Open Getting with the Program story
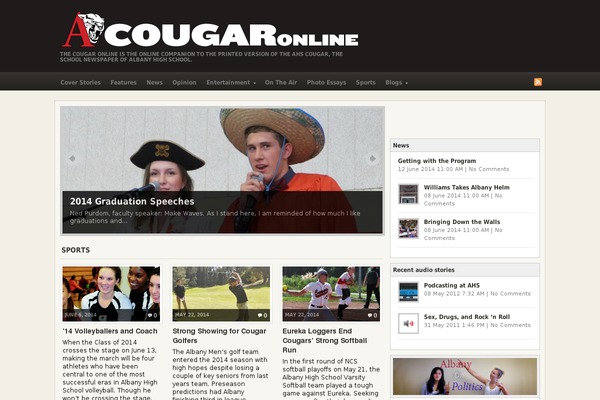The width and height of the screenshot is (600, 400). click(437, 161)
